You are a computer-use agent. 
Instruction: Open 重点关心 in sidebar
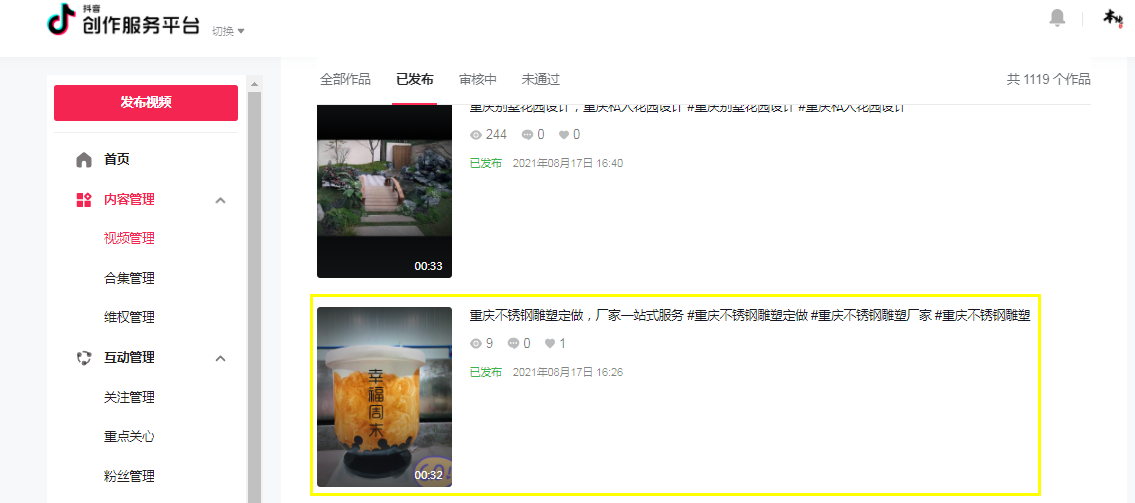coord(129,437)
